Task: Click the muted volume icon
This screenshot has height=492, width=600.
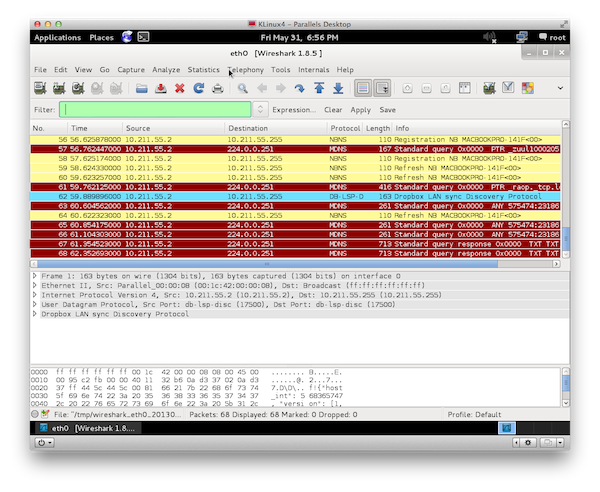Action: click(x=489, y=37)
